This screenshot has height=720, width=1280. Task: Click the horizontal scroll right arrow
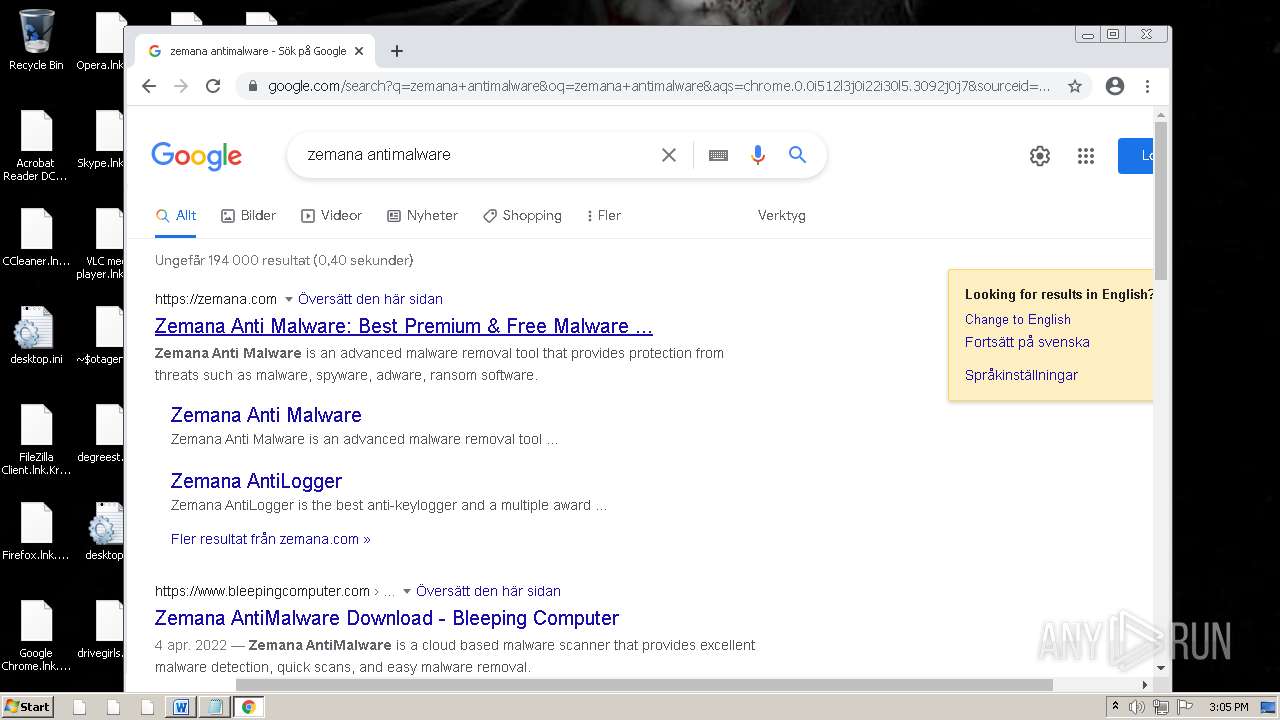coord(1145,685)
